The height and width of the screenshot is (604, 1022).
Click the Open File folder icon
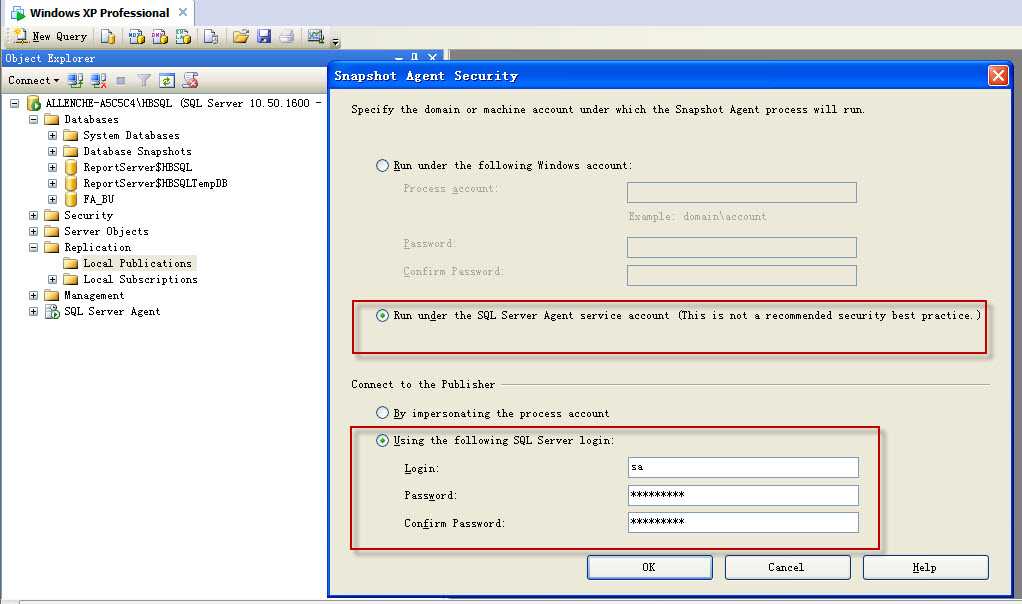241,36
